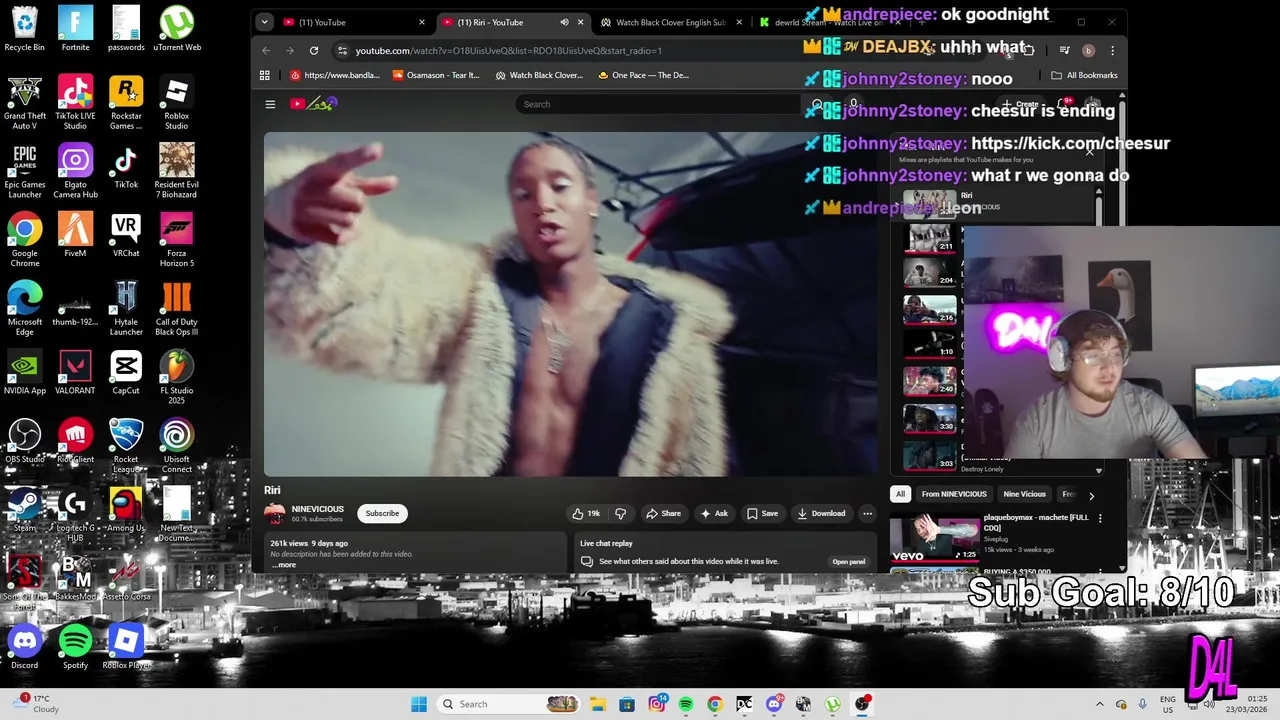This screenshot has width=1280, height=720.
Task: Open CapCut from the desktop
Action: pos(126,372)
